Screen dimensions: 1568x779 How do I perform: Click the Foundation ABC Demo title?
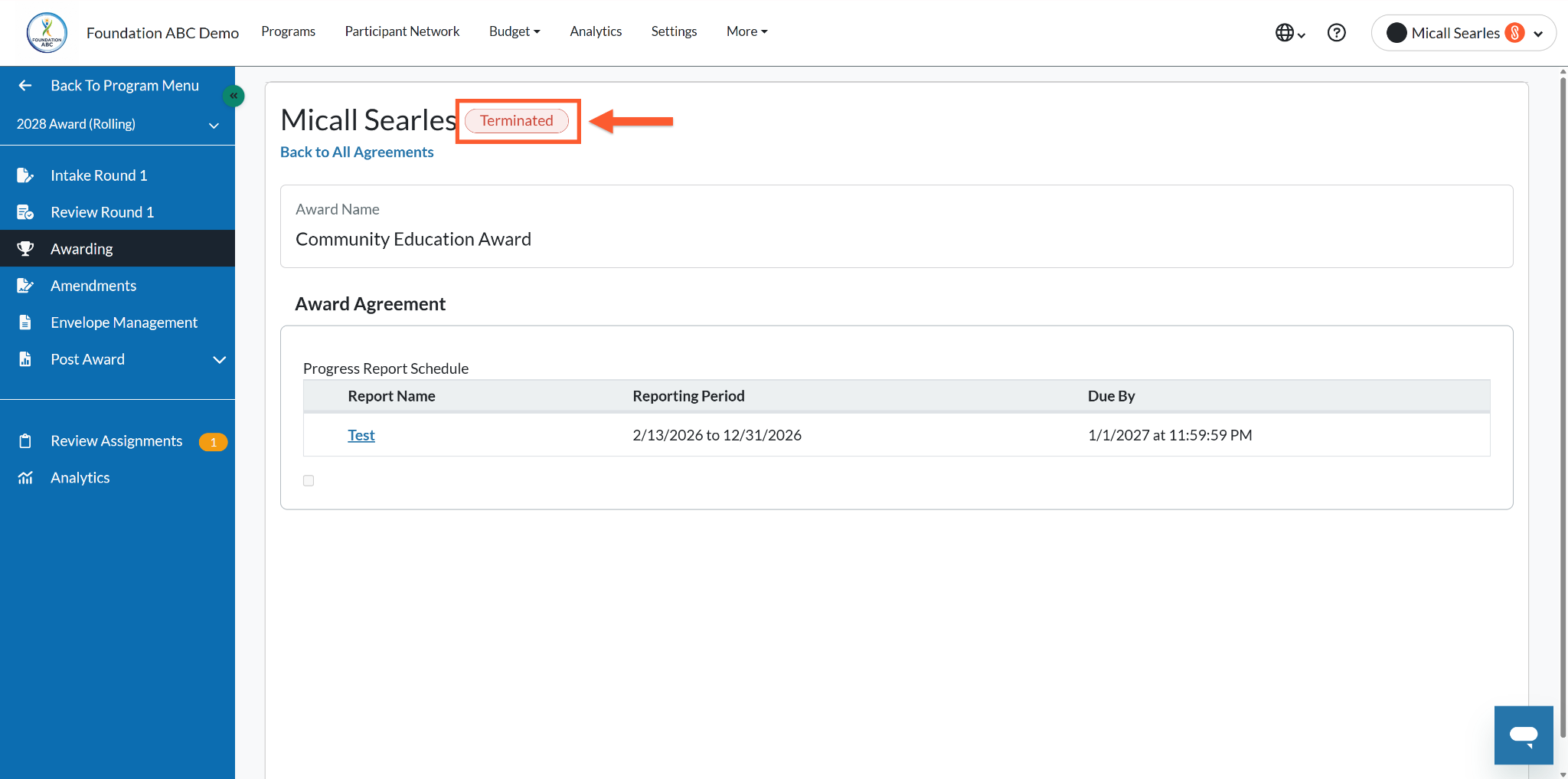tap(162, 33)
